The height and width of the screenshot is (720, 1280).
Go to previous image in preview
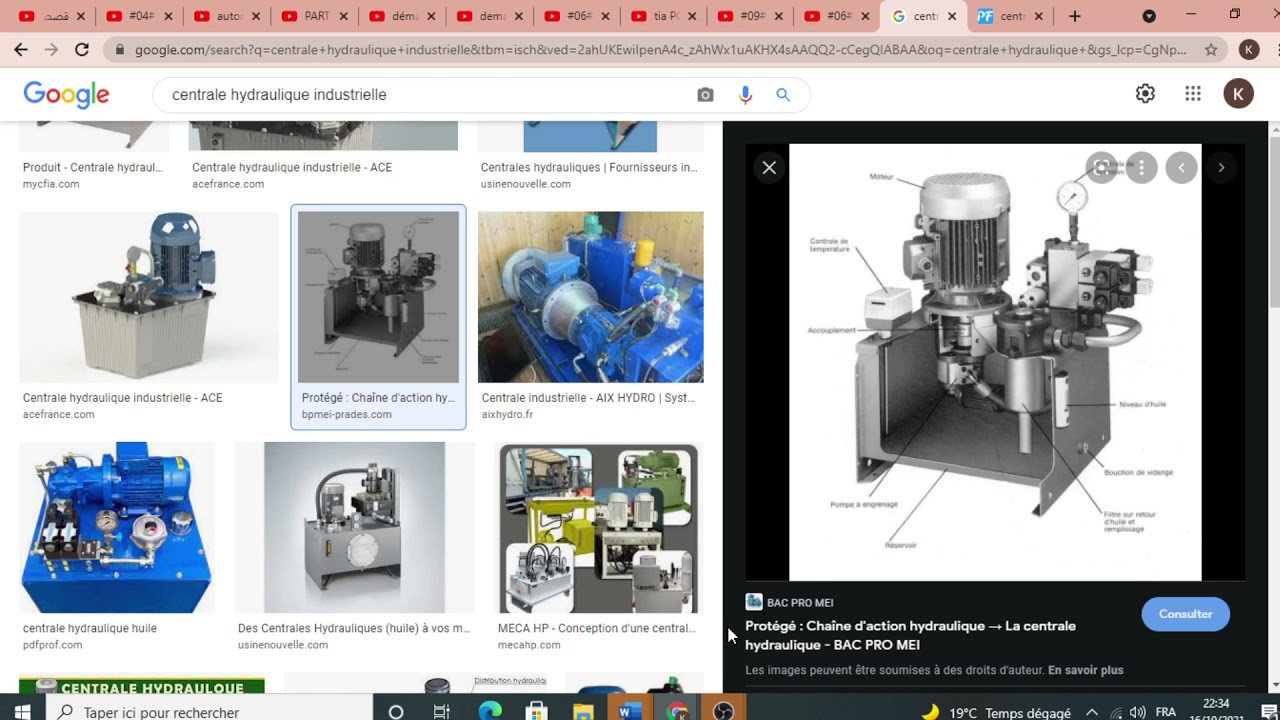click(1181, 168)
